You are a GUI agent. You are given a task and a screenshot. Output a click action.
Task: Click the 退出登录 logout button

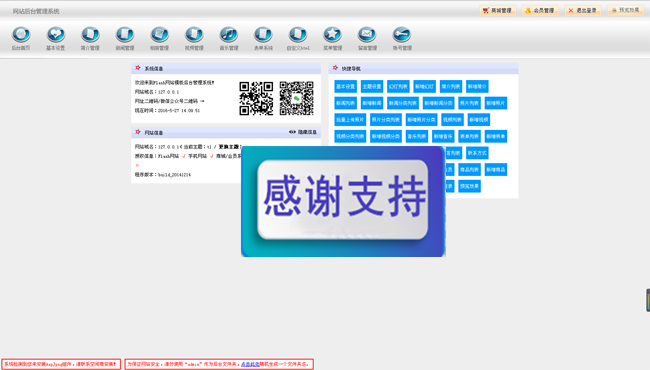(x=583, y=10)
